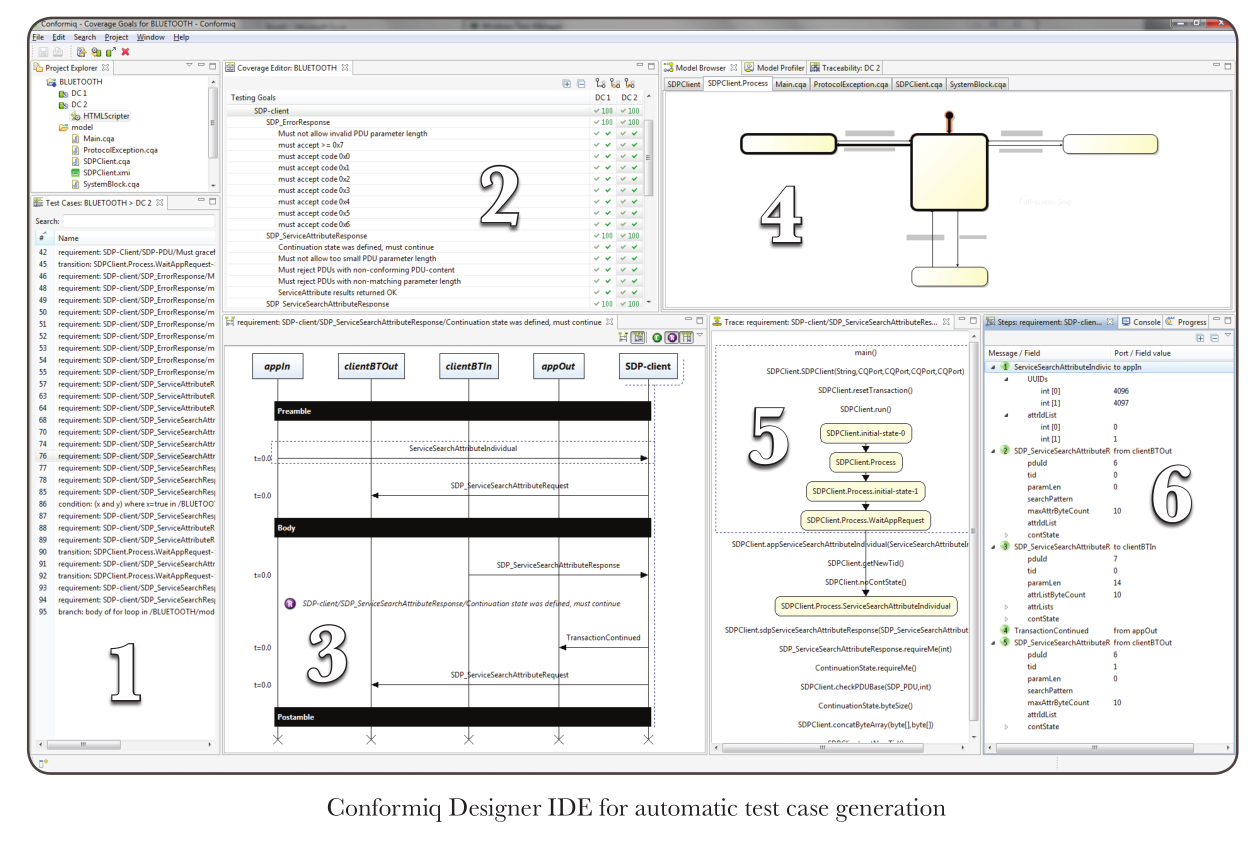Collapse step 2 SDP_ServiceSearchAttributeR from clientBTOut

click(x=993, y=450)
